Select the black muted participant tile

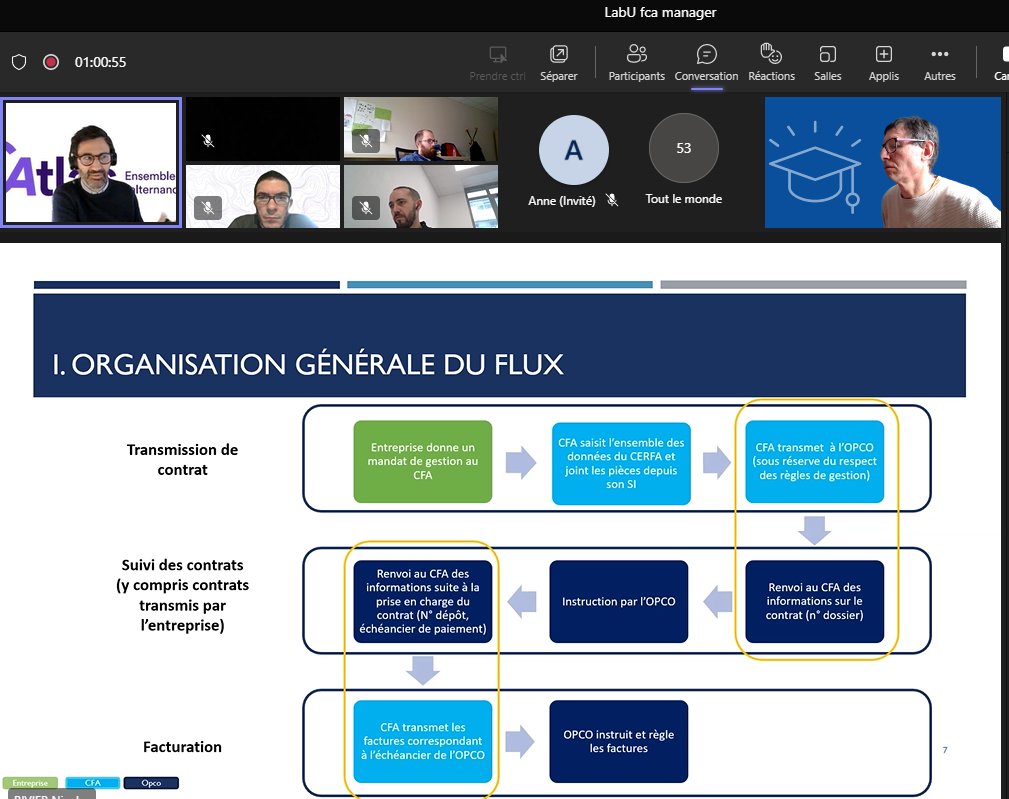263,129
